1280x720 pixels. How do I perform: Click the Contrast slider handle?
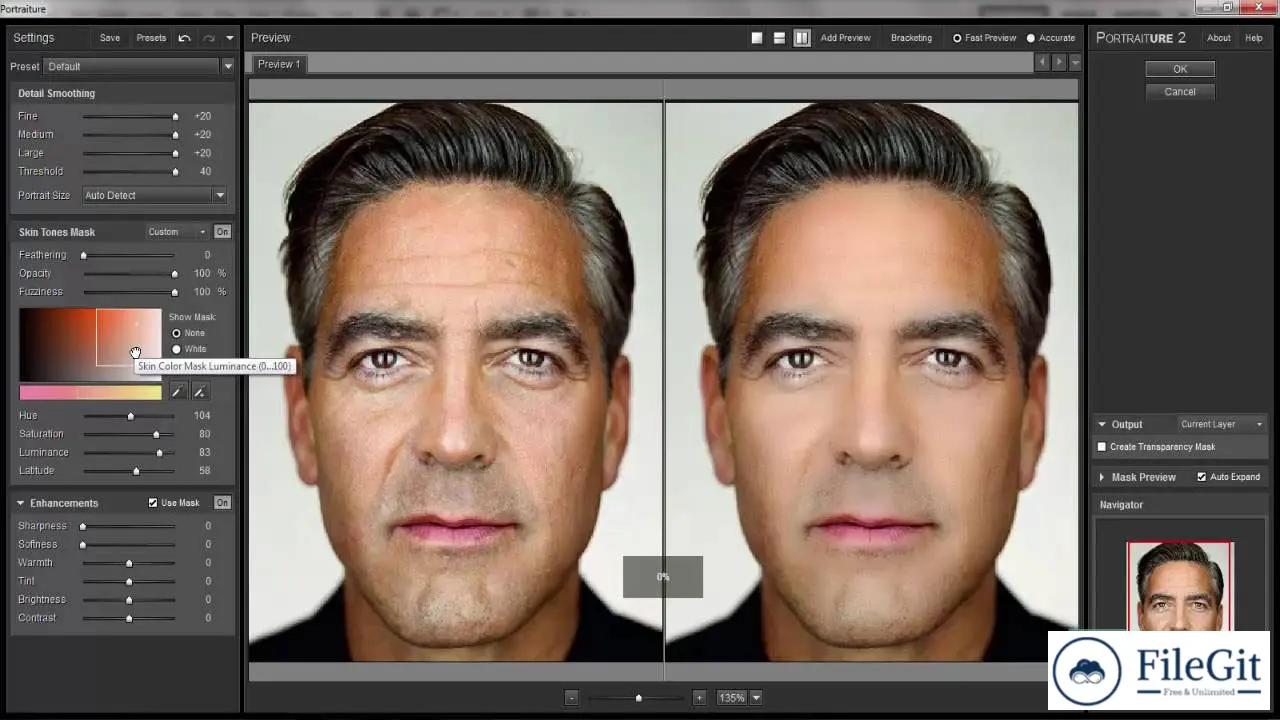click(x=129, y=618)
